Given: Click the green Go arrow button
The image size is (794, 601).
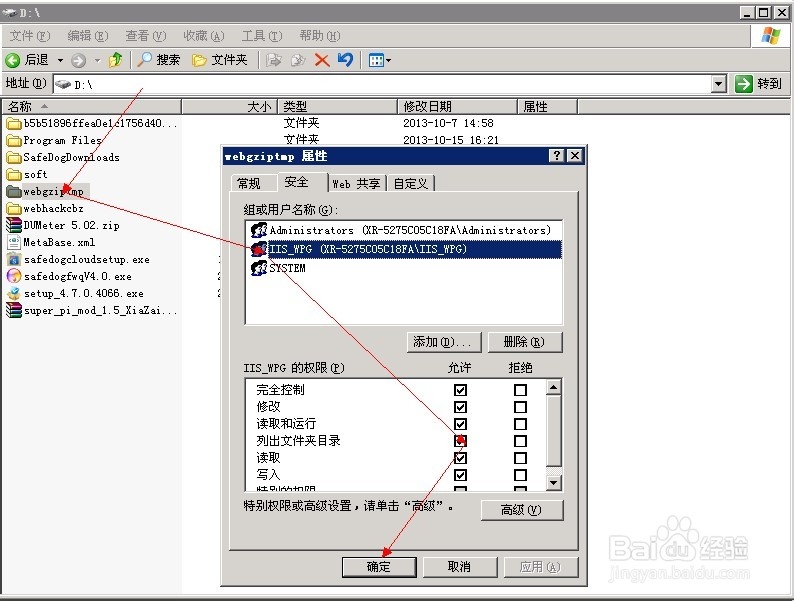Looking at the screenshot, I should point(743,84).
